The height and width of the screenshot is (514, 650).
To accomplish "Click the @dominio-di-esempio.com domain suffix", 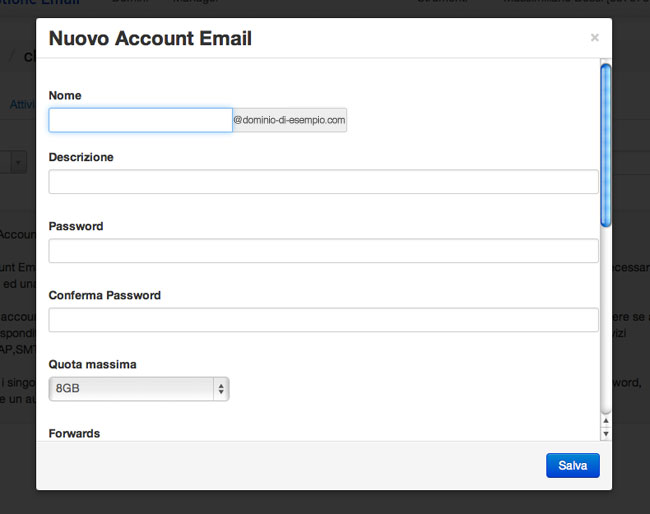I will click(289, 121).
